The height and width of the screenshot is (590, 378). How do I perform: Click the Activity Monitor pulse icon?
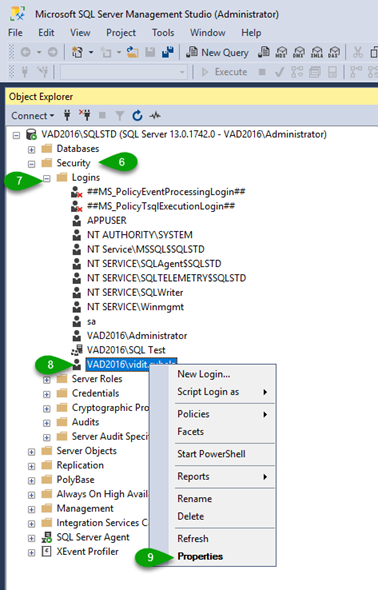[x=155, y=116]
